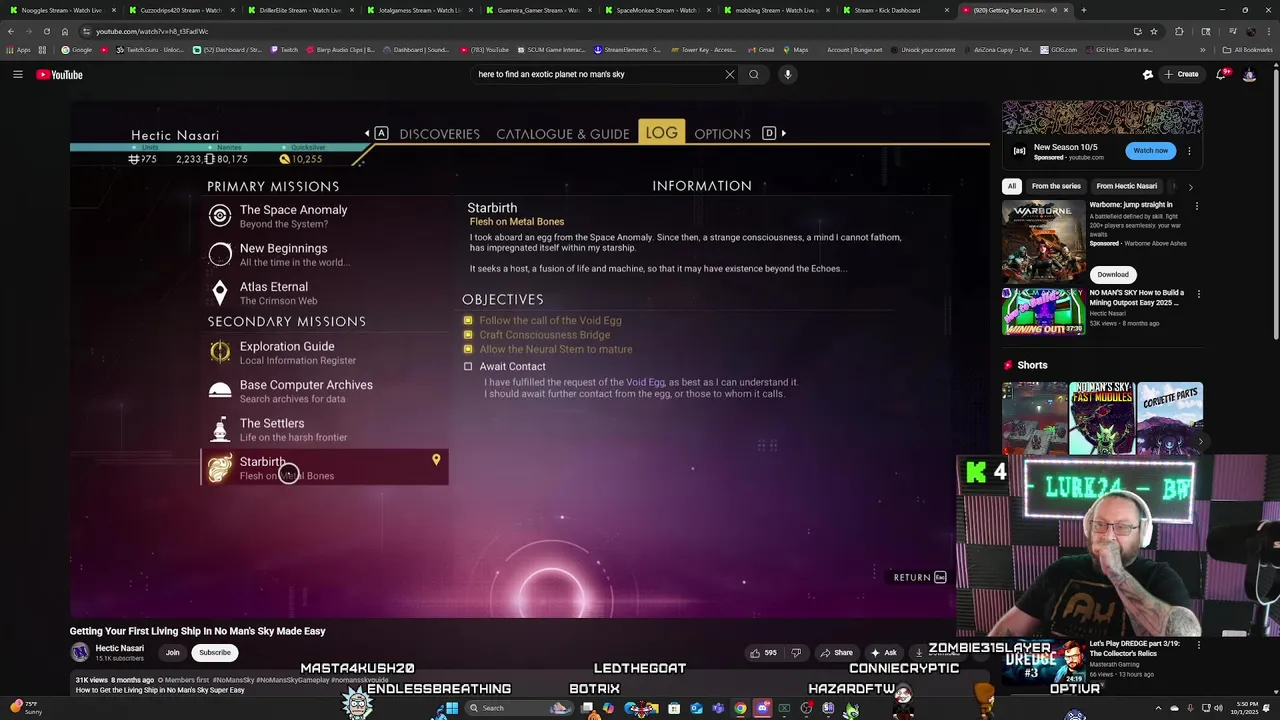
Task: Open Hectic Nasari channel avatar
Action: point(79,652)
